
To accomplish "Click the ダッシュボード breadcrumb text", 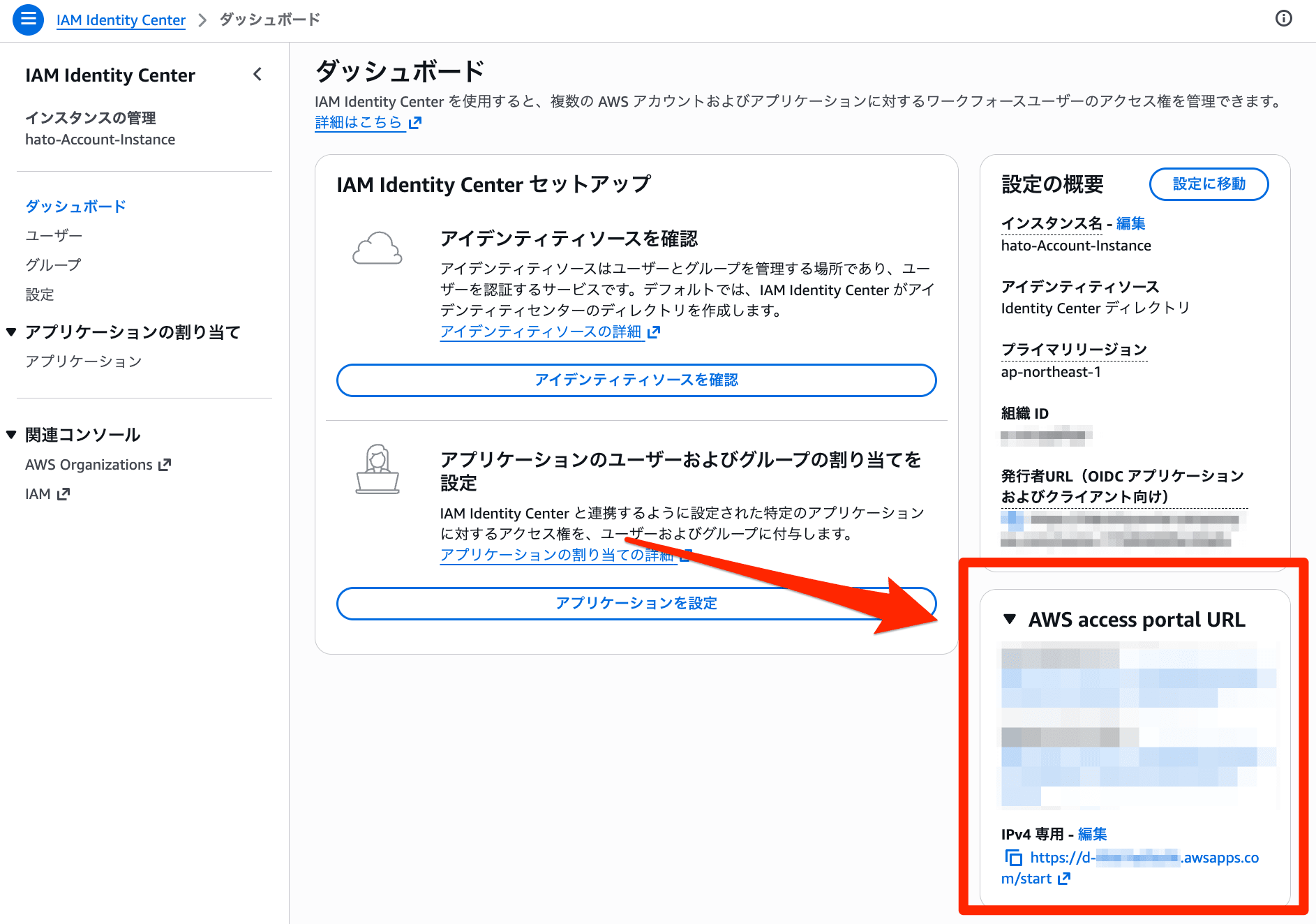I will coord(270,20).
